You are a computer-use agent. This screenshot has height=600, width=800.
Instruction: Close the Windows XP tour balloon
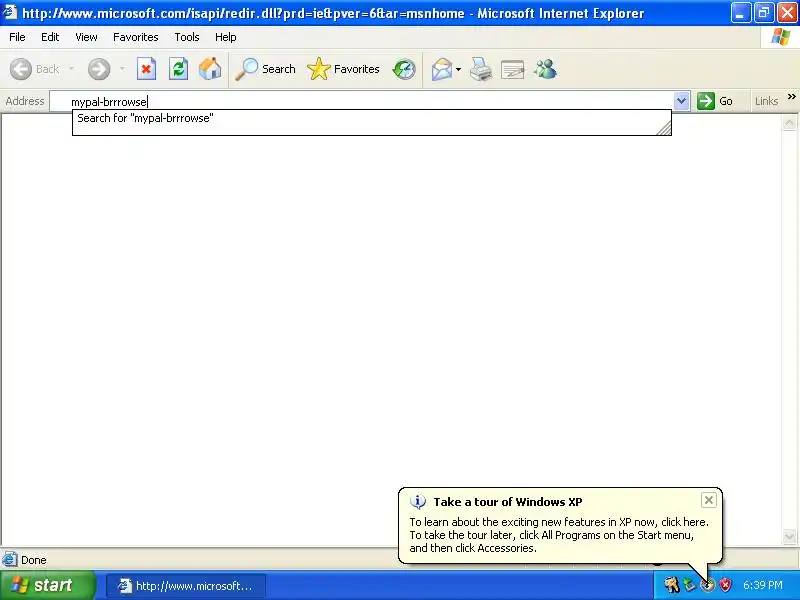tap(709, 500)
